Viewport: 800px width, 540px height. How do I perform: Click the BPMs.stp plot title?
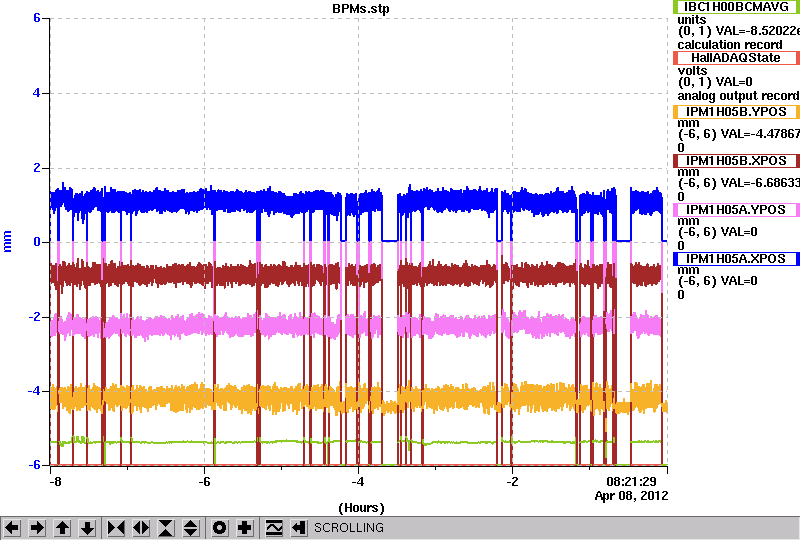[360, 9]
